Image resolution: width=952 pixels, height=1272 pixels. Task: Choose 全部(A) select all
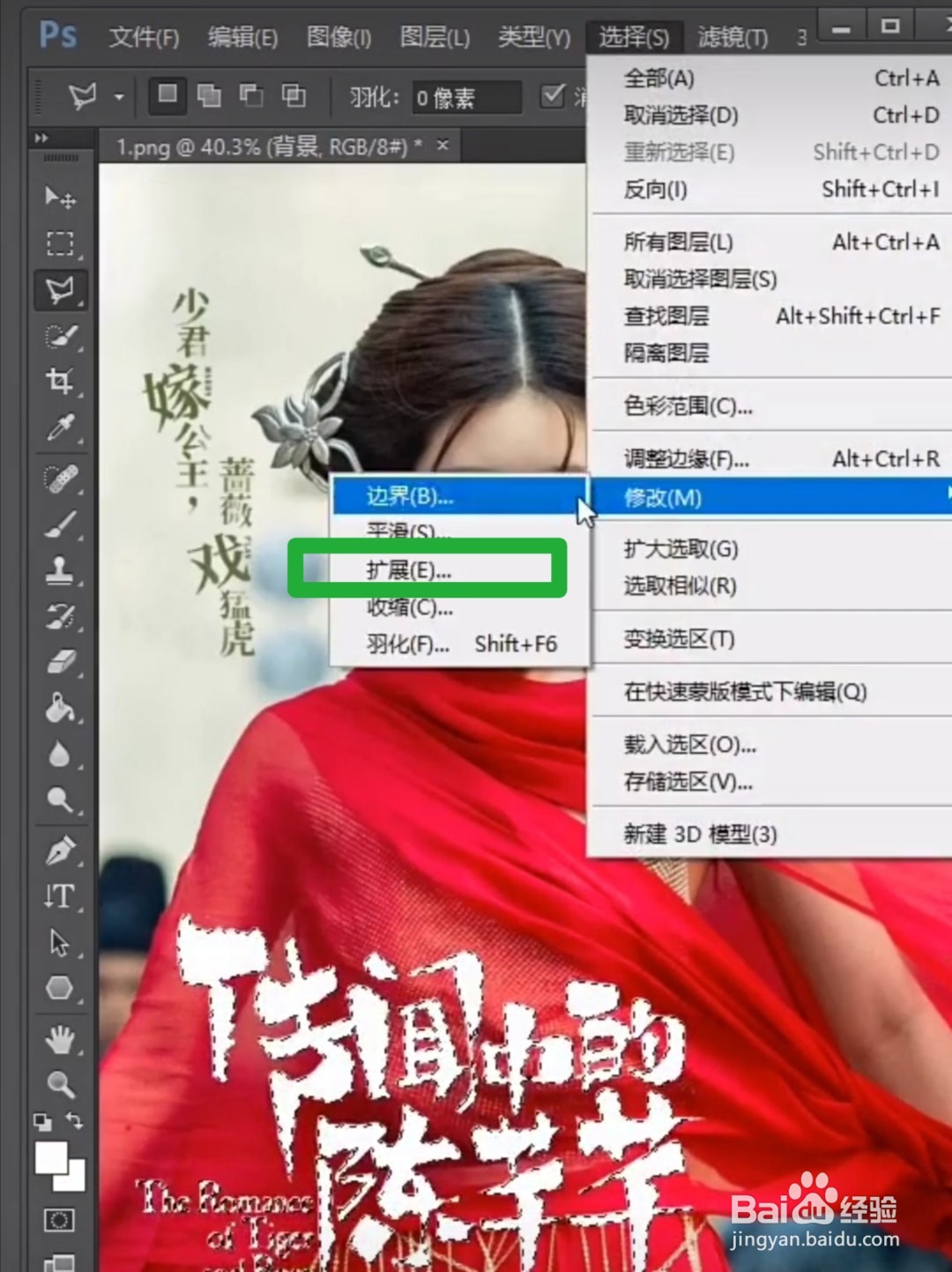[x=770, y=78]
